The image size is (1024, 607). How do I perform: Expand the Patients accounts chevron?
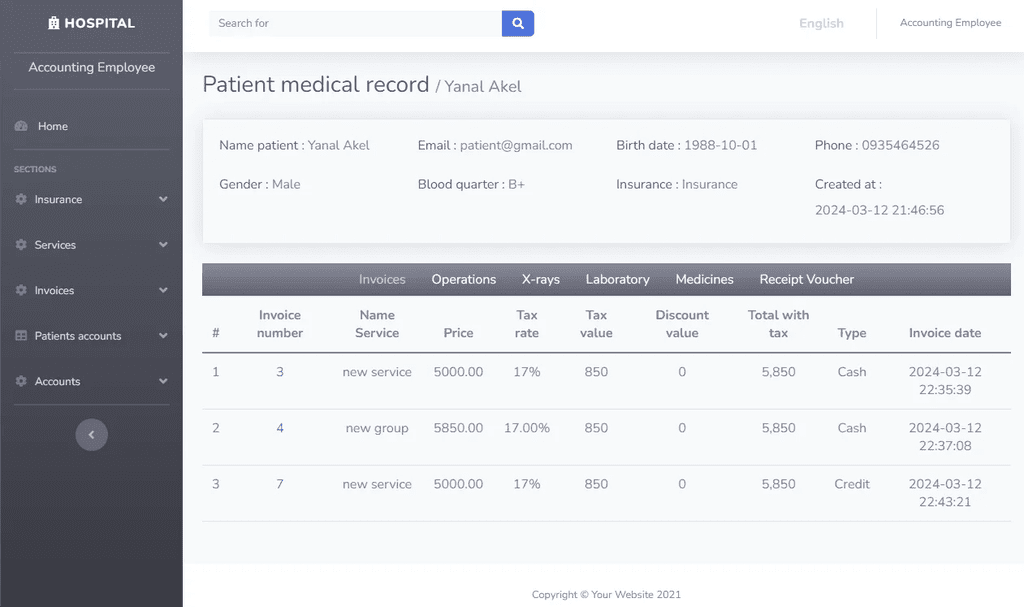click(x=163, y=336)
